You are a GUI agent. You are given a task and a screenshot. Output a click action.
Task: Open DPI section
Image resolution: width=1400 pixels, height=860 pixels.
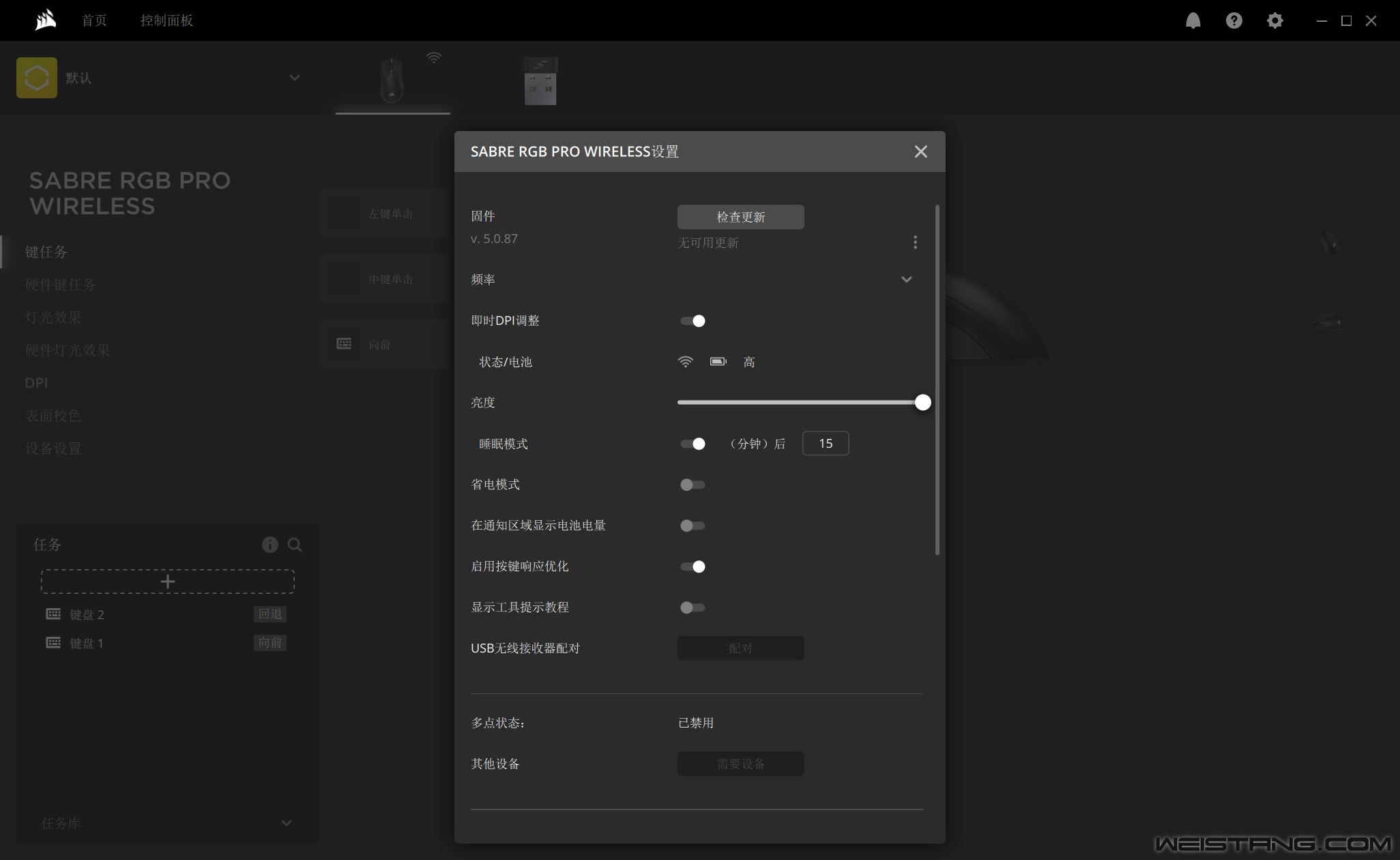tap(36, 383)
